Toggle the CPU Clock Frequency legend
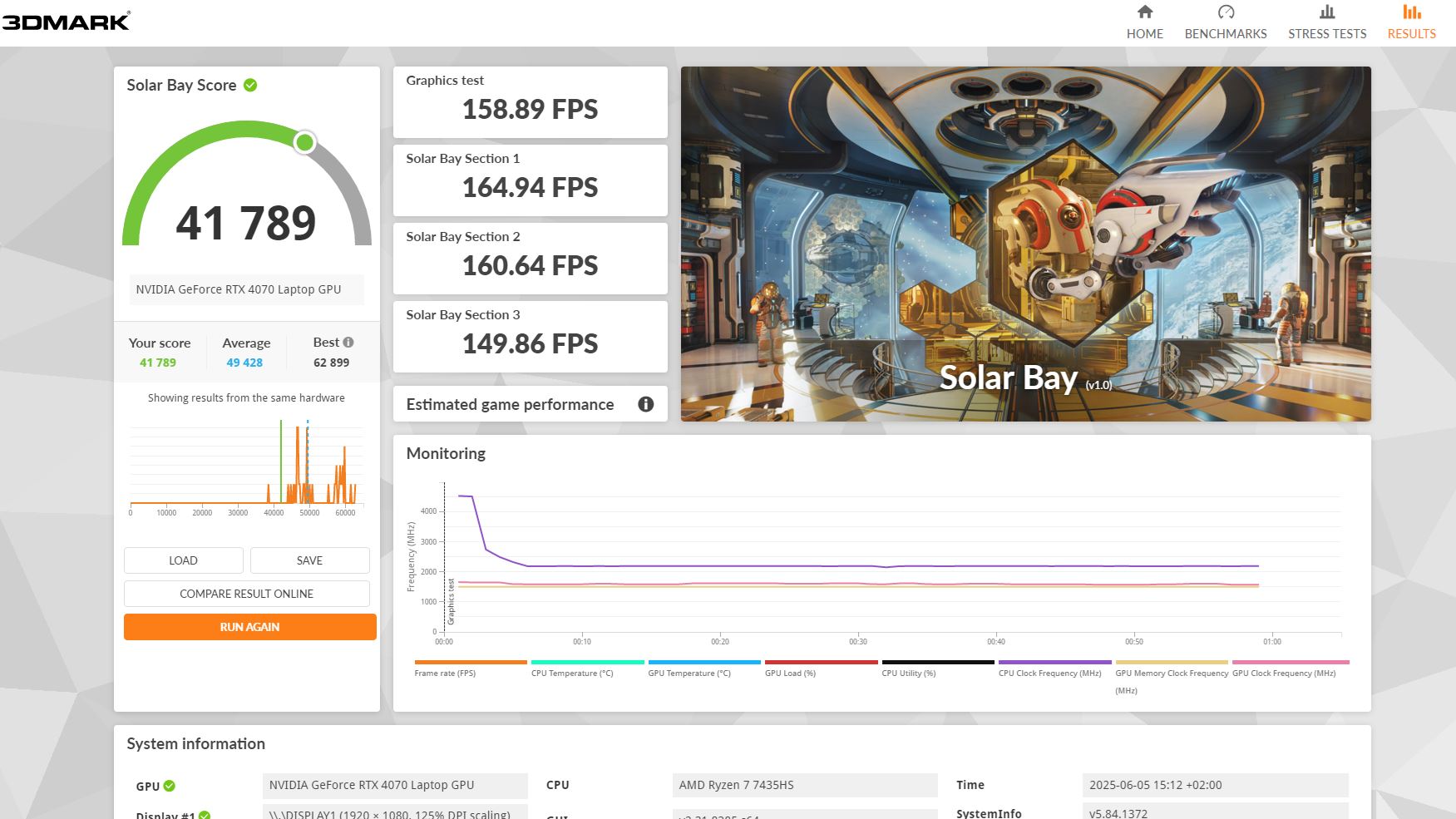 pyautogui.click(x=1054, y=669)
